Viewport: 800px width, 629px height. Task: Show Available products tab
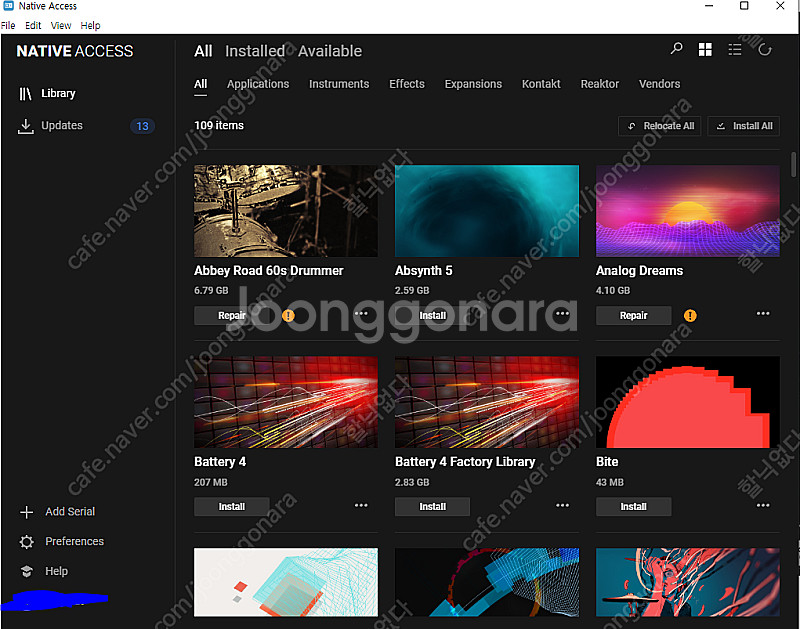(x=330, y=51)
